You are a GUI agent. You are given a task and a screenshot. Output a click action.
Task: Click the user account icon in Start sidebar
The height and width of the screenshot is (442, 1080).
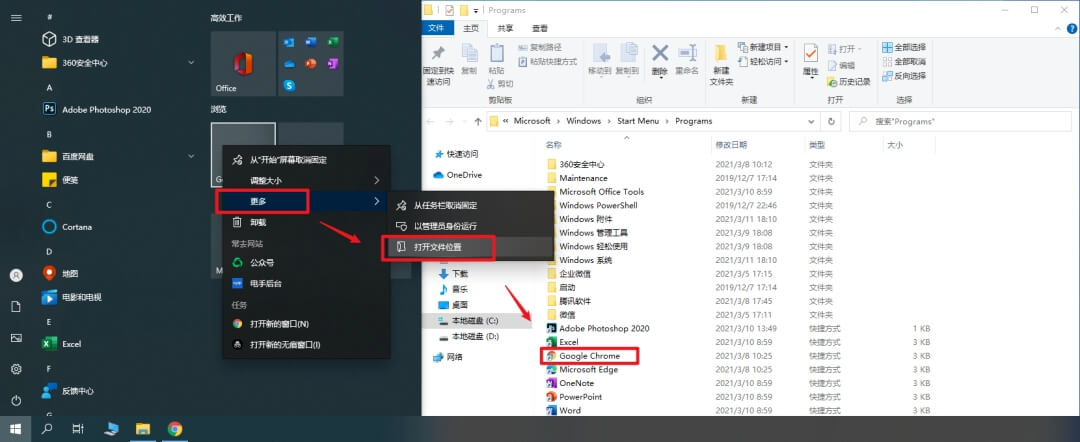click(16, 275)
